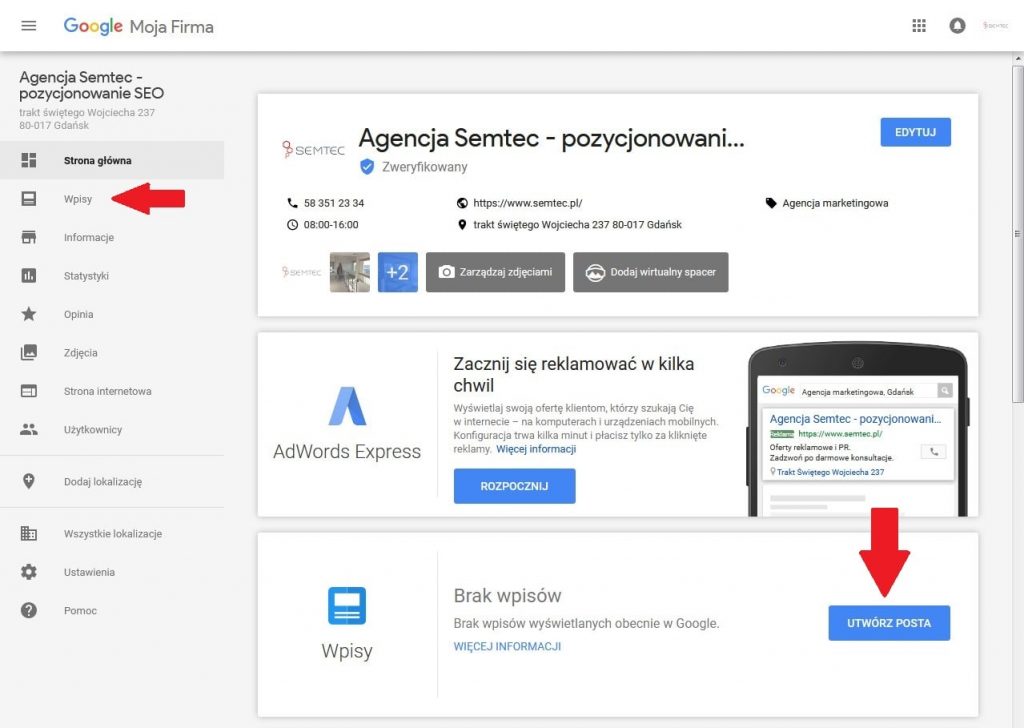This screenshot has width=1024, height=728.
Task: Open the Google apps grid
Action: (919, 26)
